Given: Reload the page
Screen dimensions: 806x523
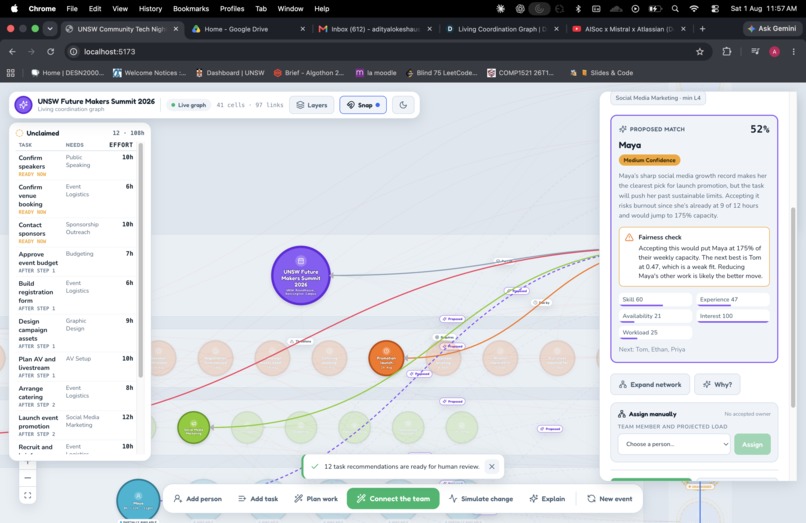Looking at the screenshot, I should 50,51.
